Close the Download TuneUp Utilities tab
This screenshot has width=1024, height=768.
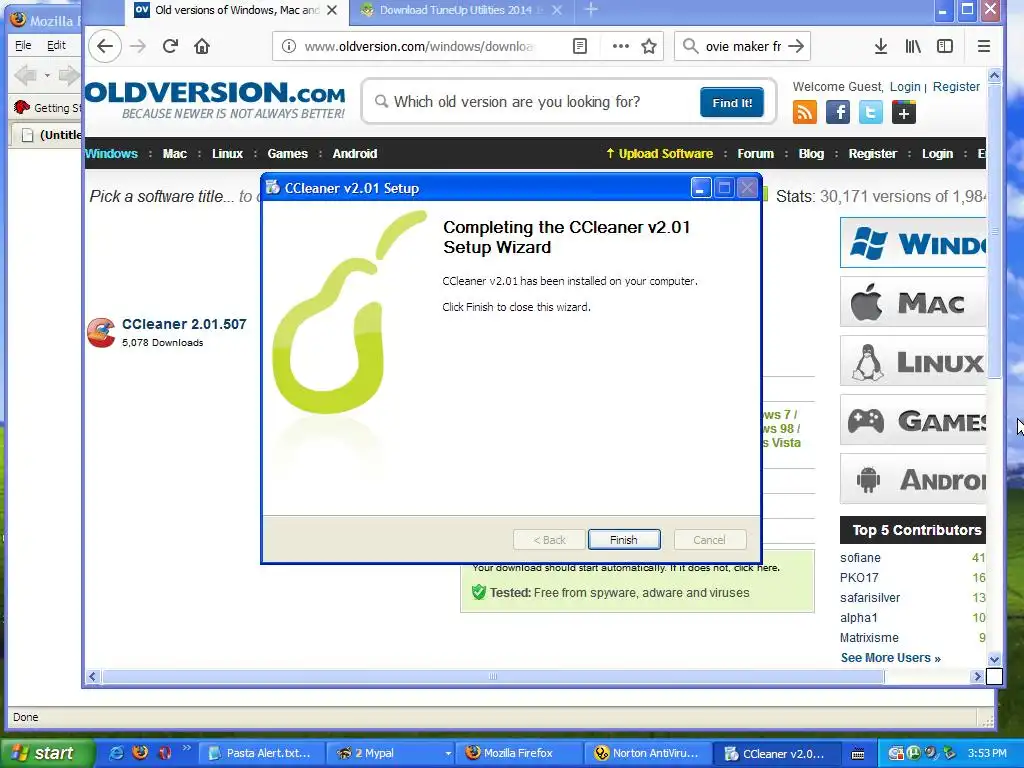point(556,10)
